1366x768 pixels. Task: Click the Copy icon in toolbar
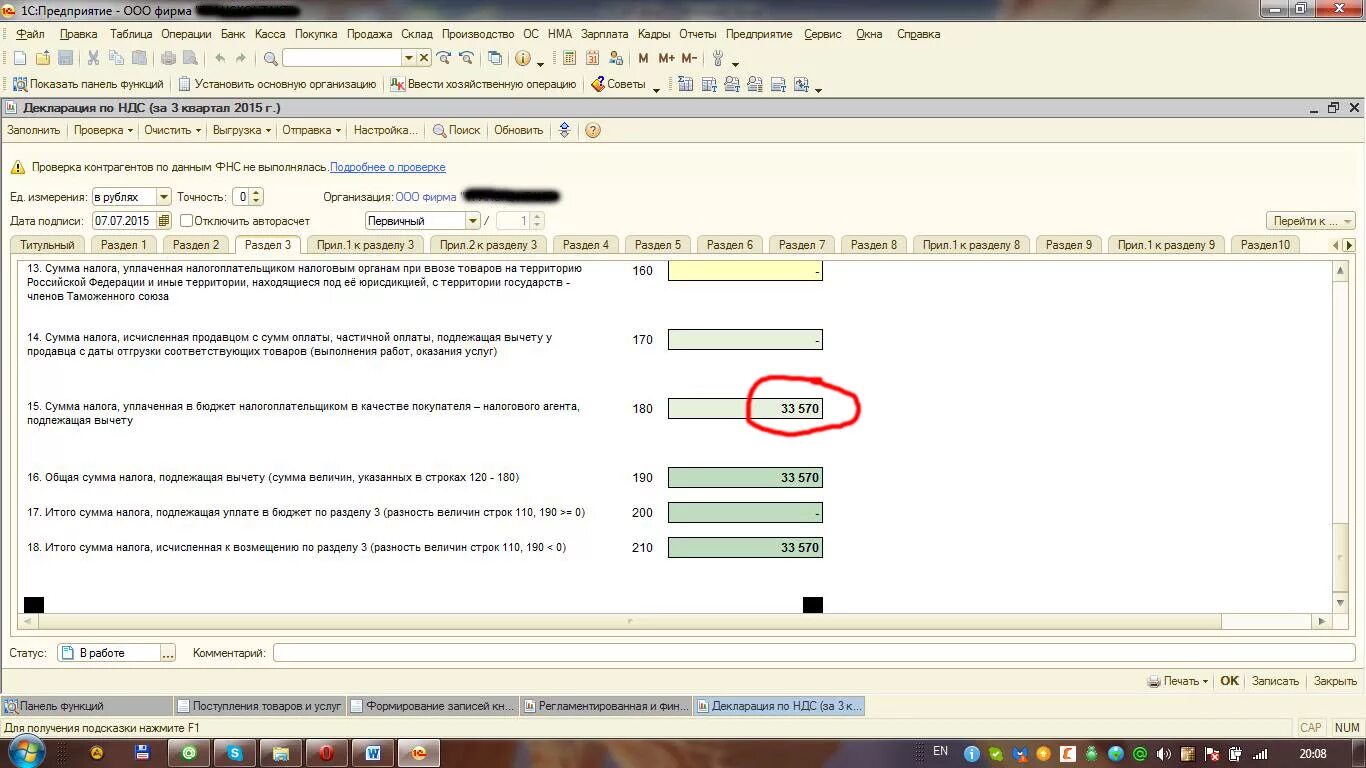[116, 59]
